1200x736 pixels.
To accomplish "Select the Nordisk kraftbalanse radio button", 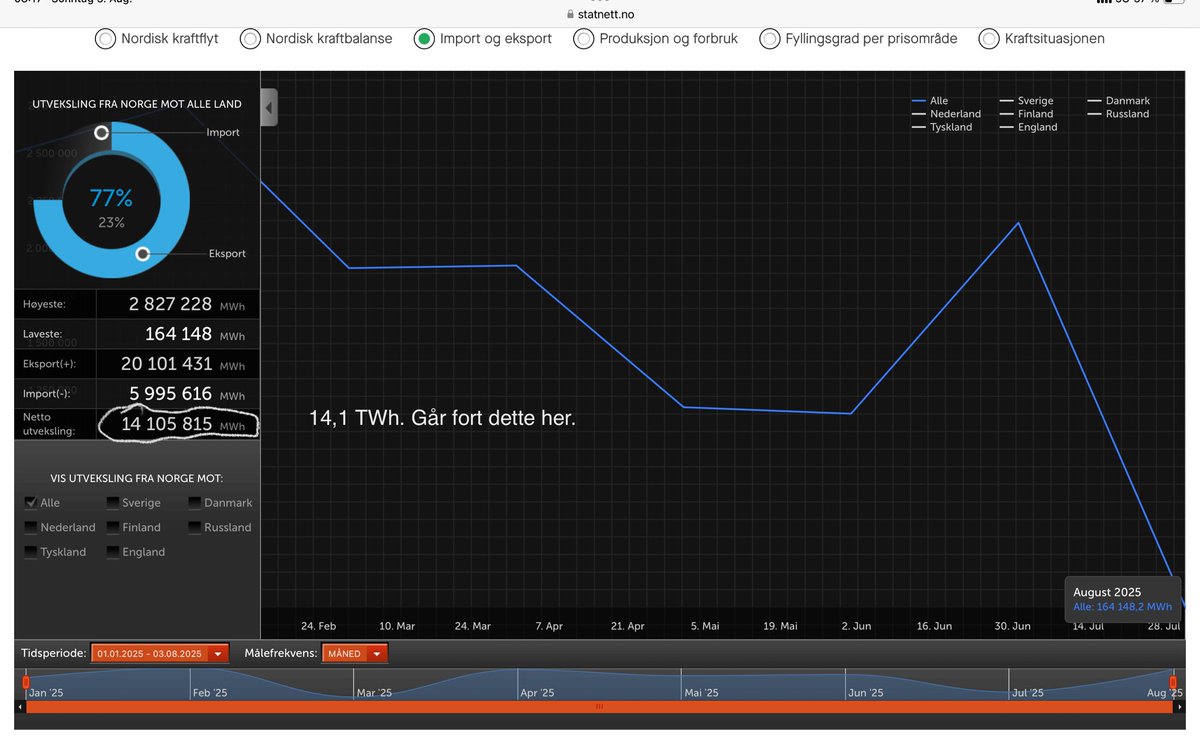I will [250, 39].
